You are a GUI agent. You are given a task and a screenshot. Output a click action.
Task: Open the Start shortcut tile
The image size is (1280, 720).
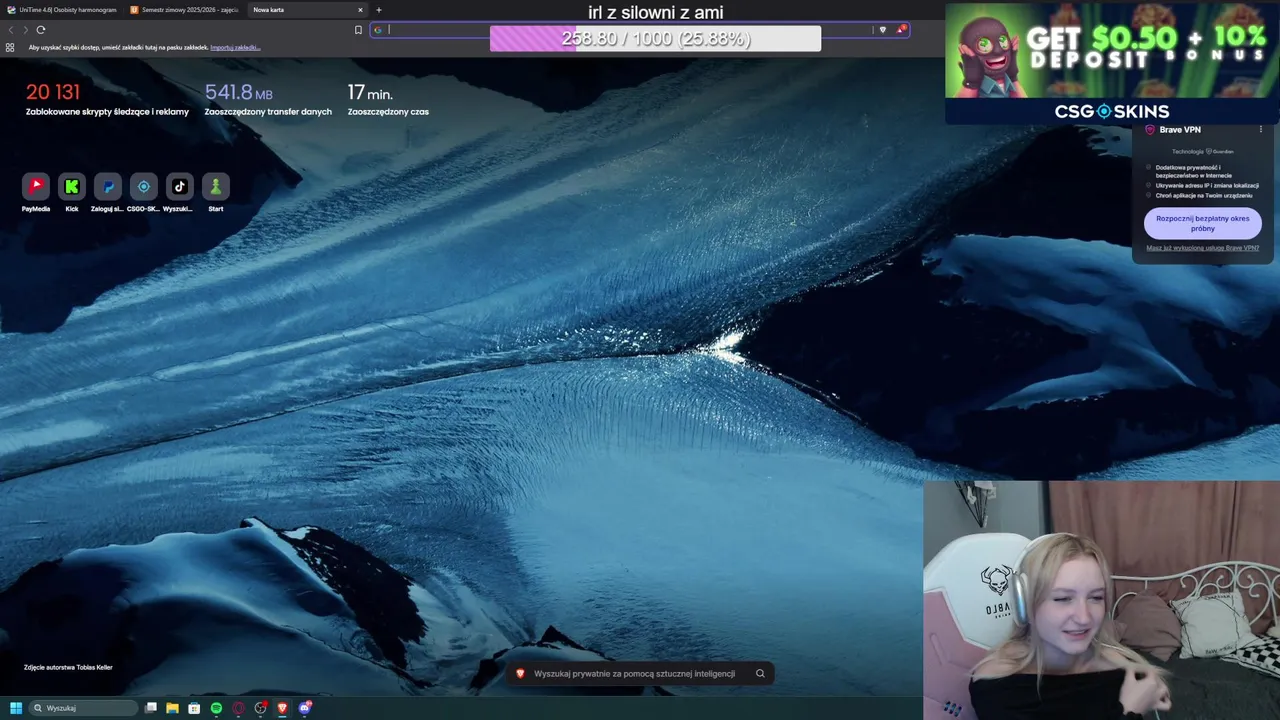[x=216, y=186]
